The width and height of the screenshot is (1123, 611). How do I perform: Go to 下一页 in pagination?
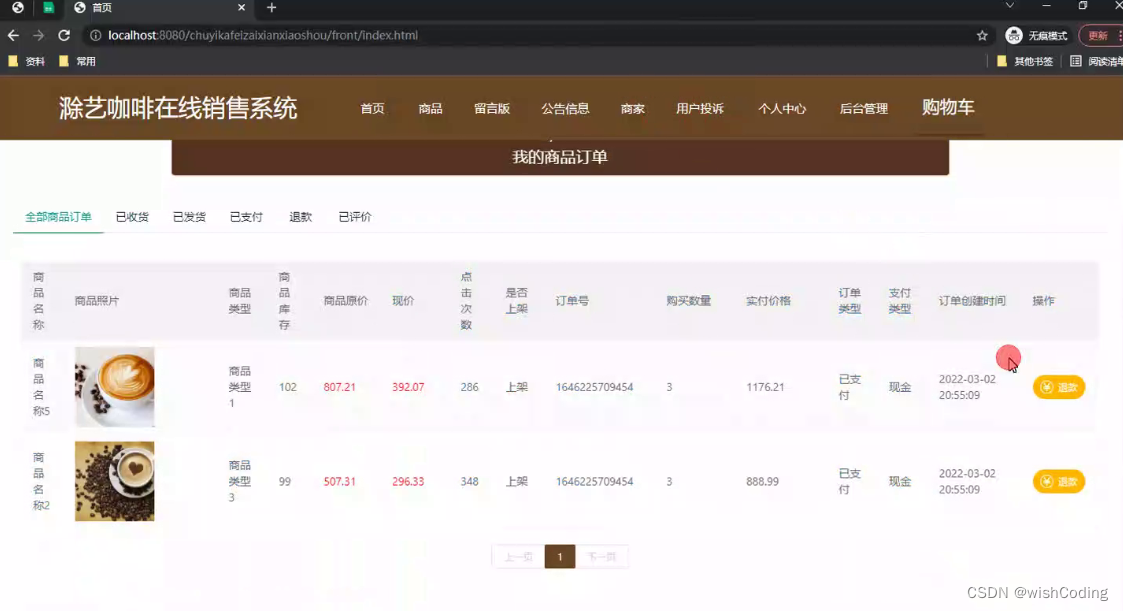(x=601, y=557)
